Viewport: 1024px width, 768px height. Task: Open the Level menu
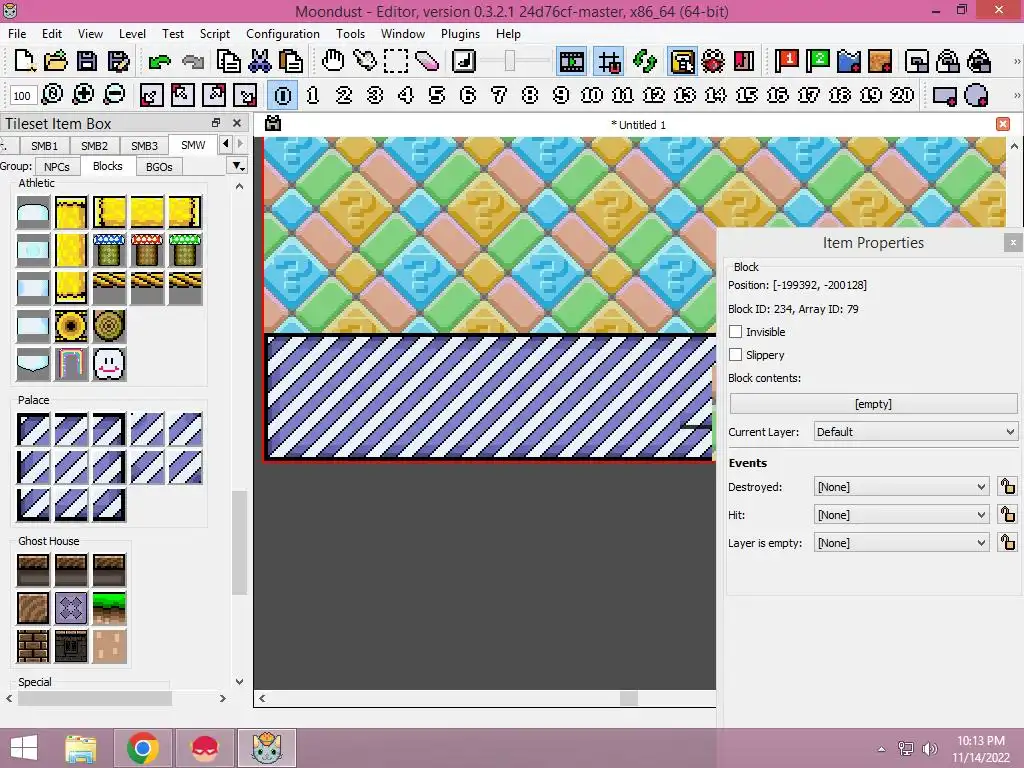click(132, 33)
